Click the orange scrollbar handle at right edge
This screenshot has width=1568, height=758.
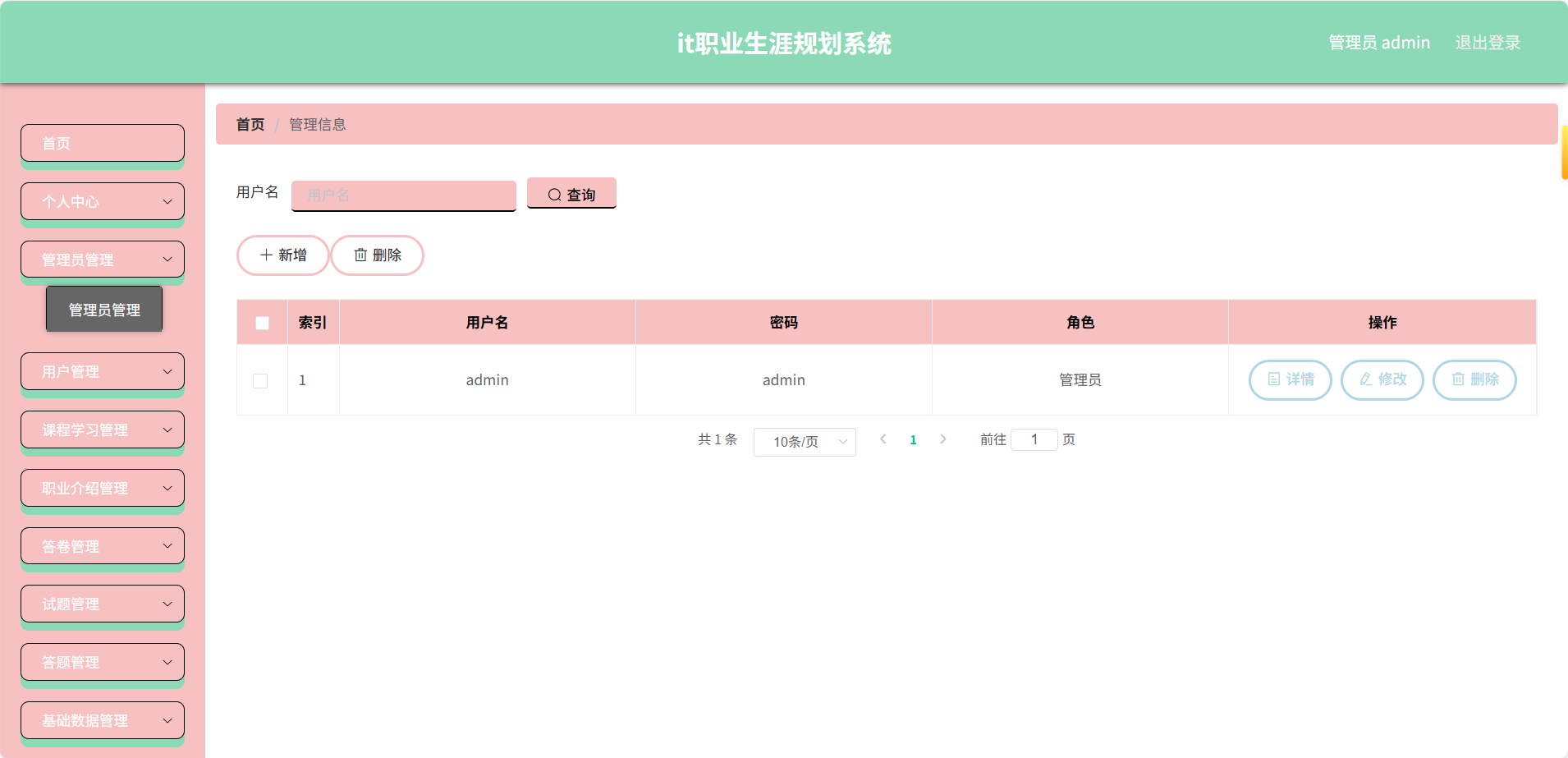1565,153
